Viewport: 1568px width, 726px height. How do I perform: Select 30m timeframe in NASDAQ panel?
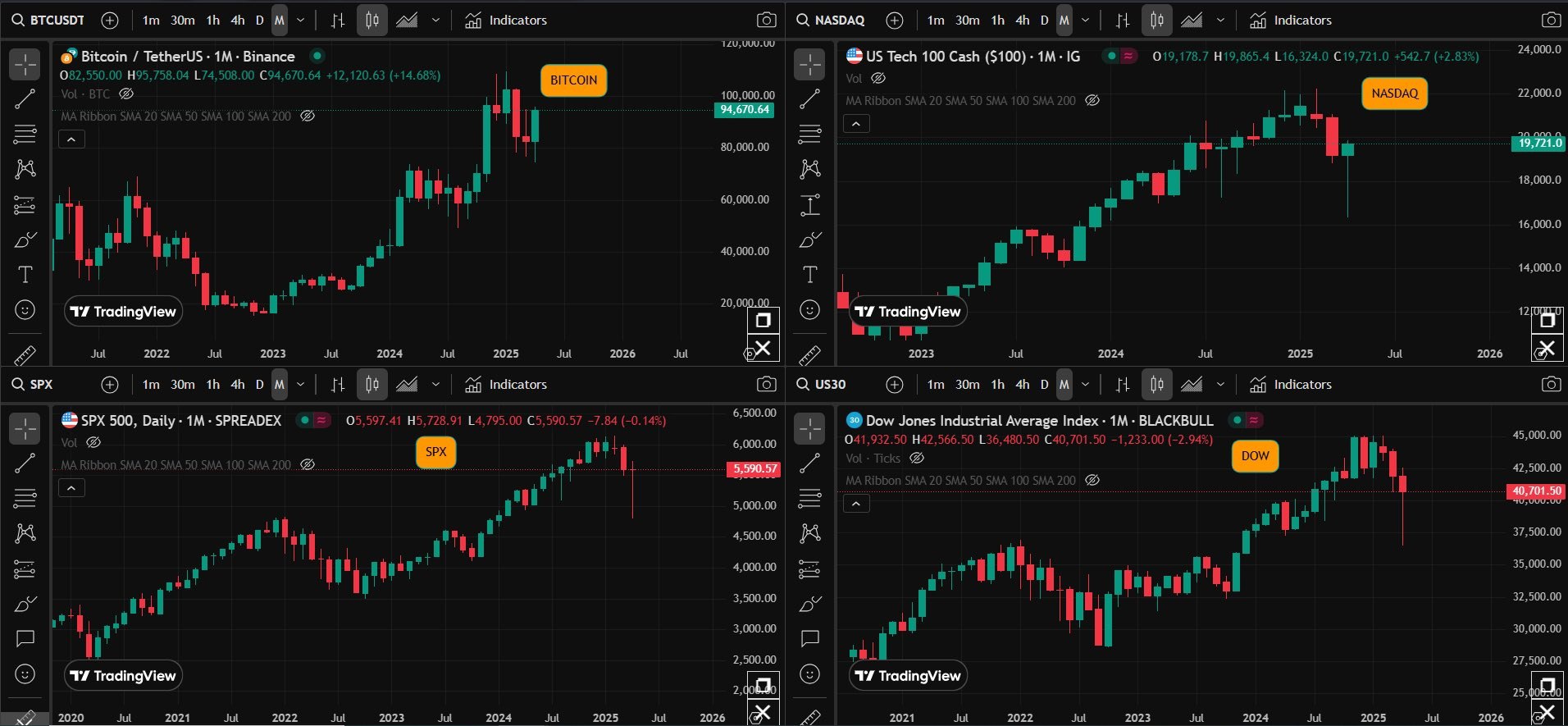968,20
